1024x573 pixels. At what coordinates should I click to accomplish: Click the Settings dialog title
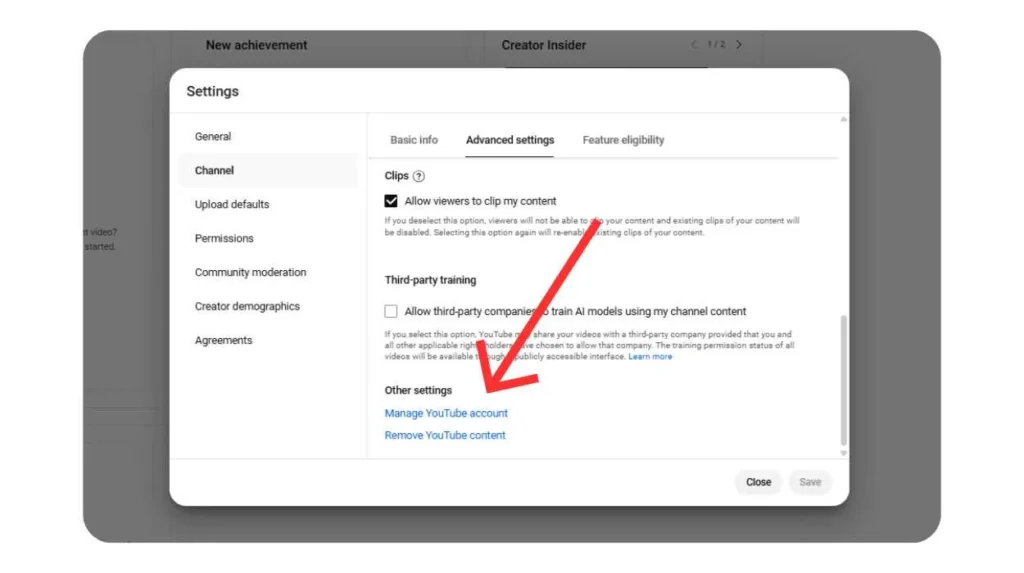click(212, 91)
